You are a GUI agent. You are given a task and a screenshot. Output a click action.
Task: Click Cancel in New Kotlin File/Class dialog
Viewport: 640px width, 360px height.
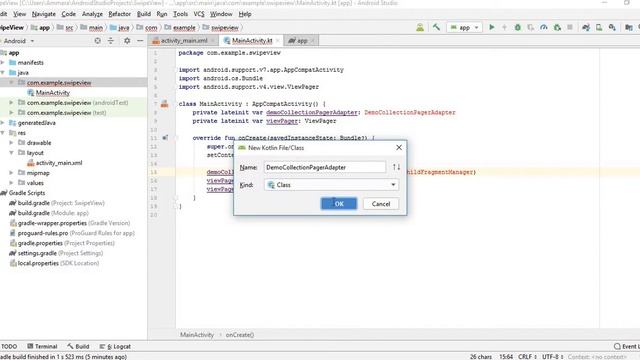pos(381,204)
